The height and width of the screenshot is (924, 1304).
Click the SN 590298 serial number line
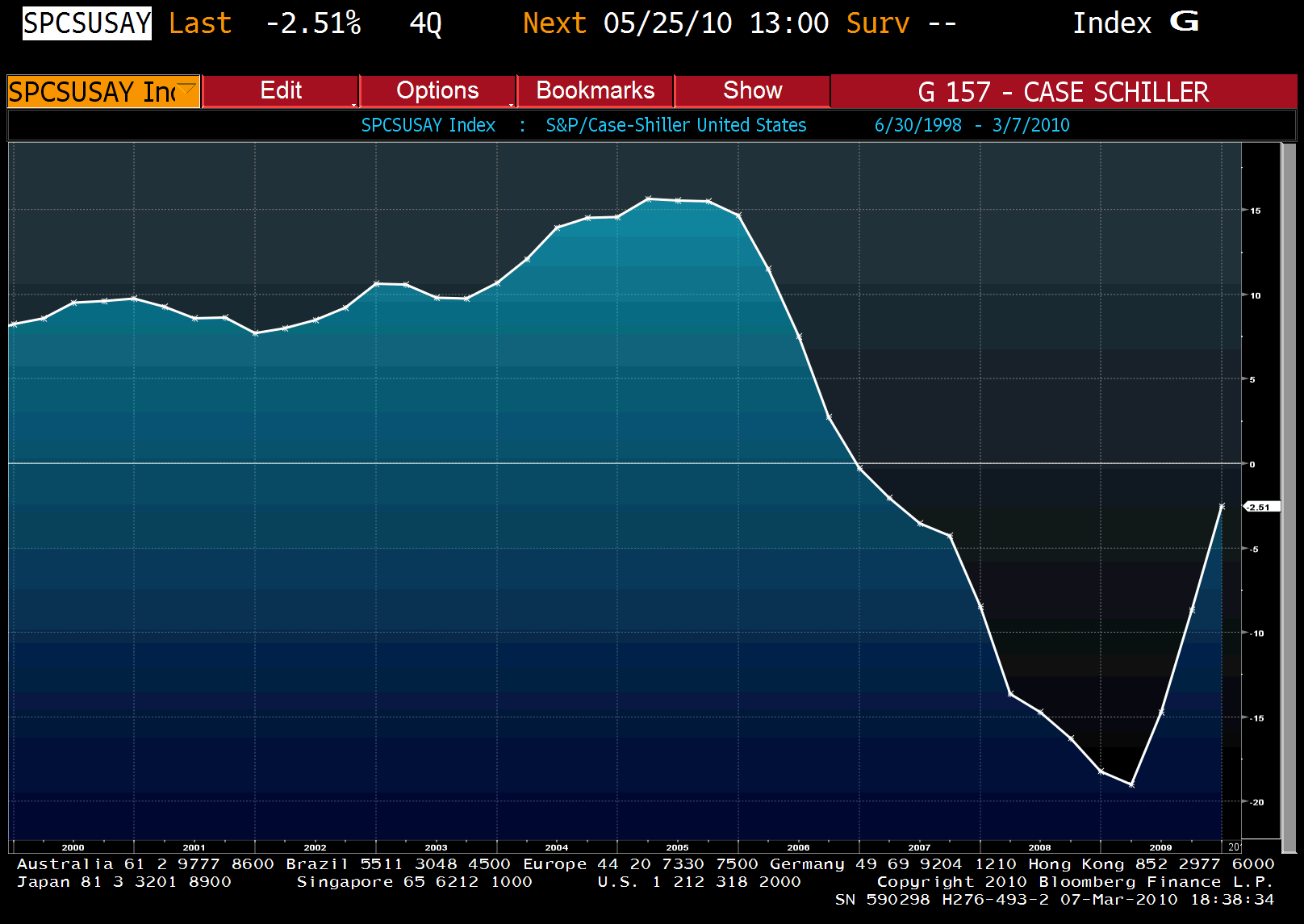tap(1055, 900)
